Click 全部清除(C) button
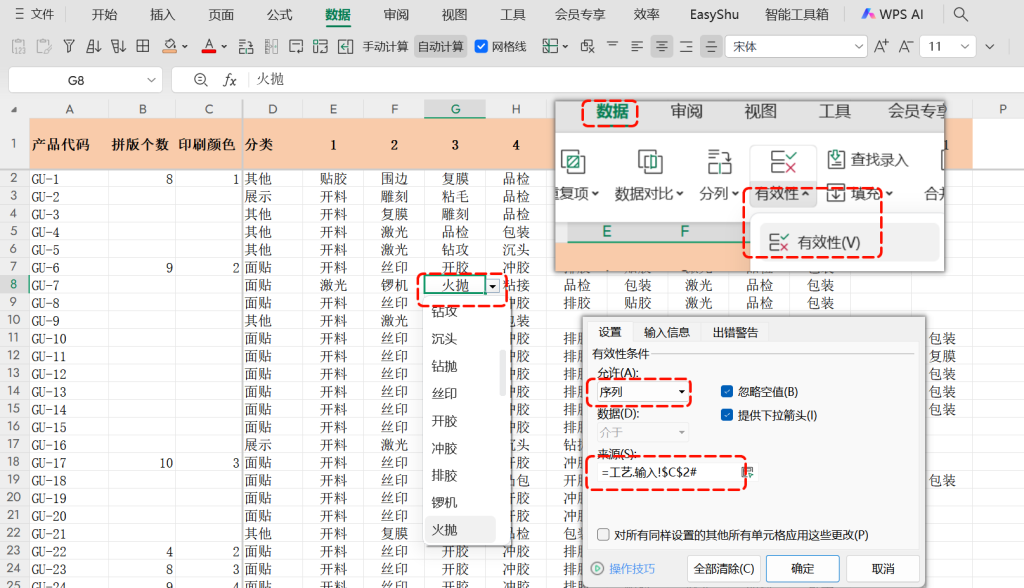Image resolution: width=1024 pixels, height=588 pixels. pos(724,568)
